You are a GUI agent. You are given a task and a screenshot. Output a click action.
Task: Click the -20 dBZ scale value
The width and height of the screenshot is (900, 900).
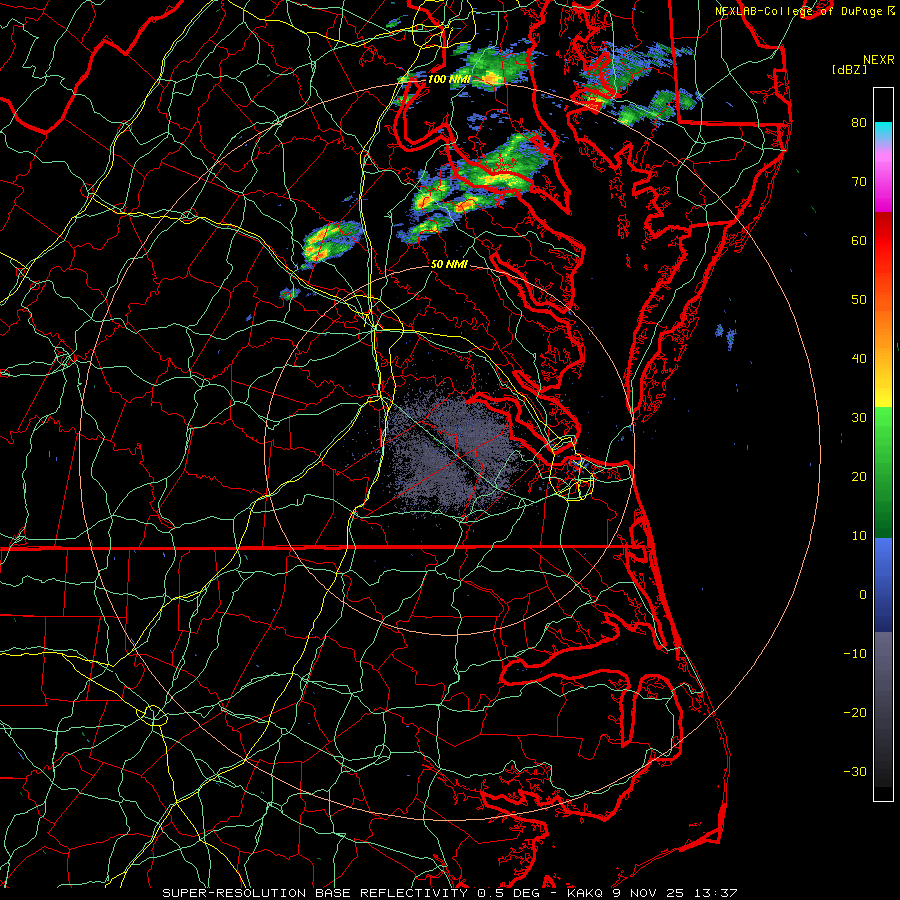(855, 712)
